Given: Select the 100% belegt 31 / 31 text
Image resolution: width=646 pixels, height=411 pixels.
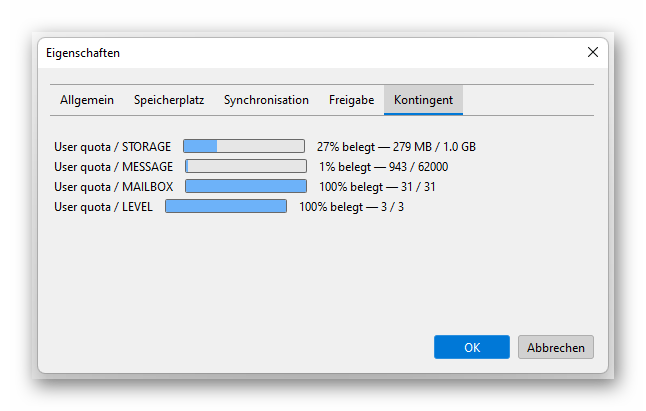Looking at the screenshot, I should pos(377,186).
